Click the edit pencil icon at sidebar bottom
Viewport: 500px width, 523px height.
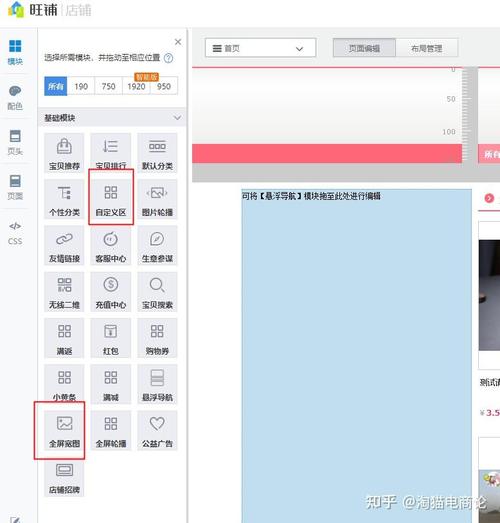click(15, 520)
